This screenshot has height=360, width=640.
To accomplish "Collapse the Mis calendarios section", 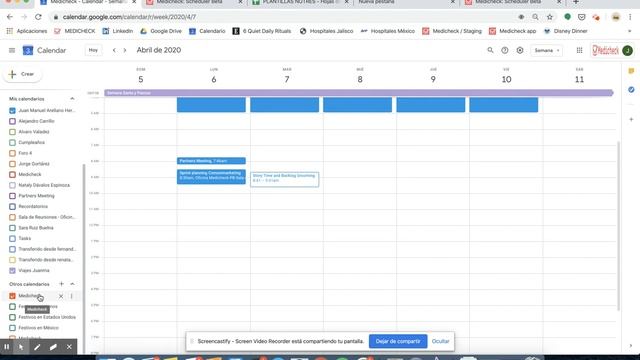I will pos(72,99).
